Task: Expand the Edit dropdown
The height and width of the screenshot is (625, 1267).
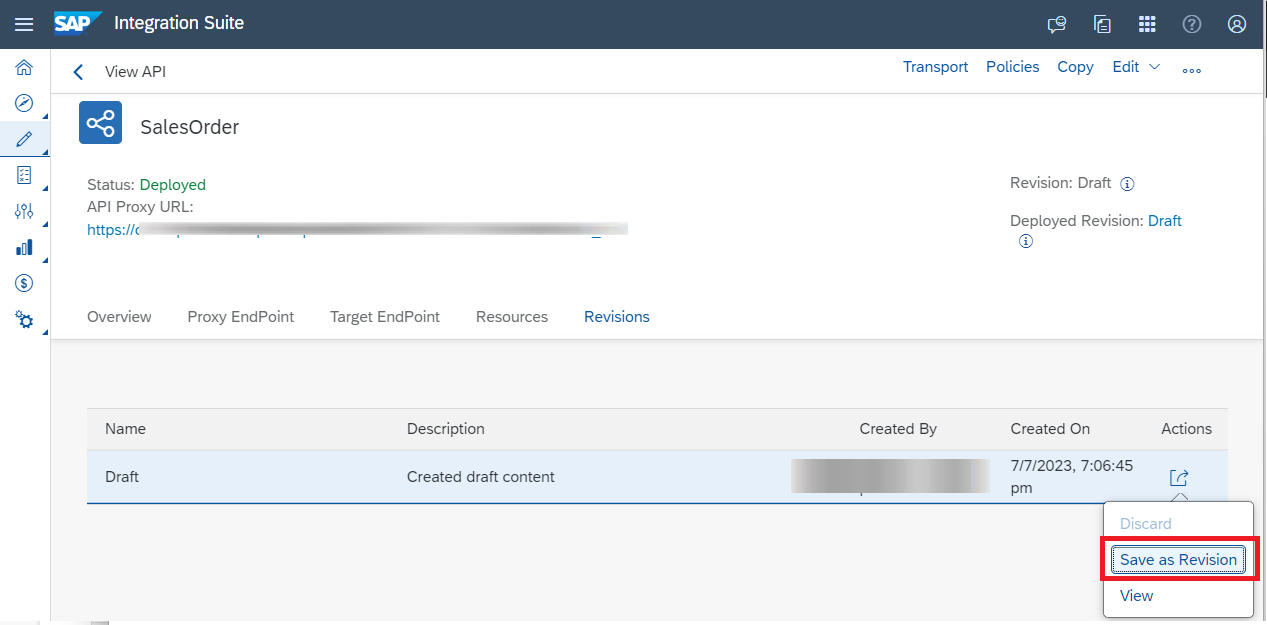Action: [x=1136, y=67]
